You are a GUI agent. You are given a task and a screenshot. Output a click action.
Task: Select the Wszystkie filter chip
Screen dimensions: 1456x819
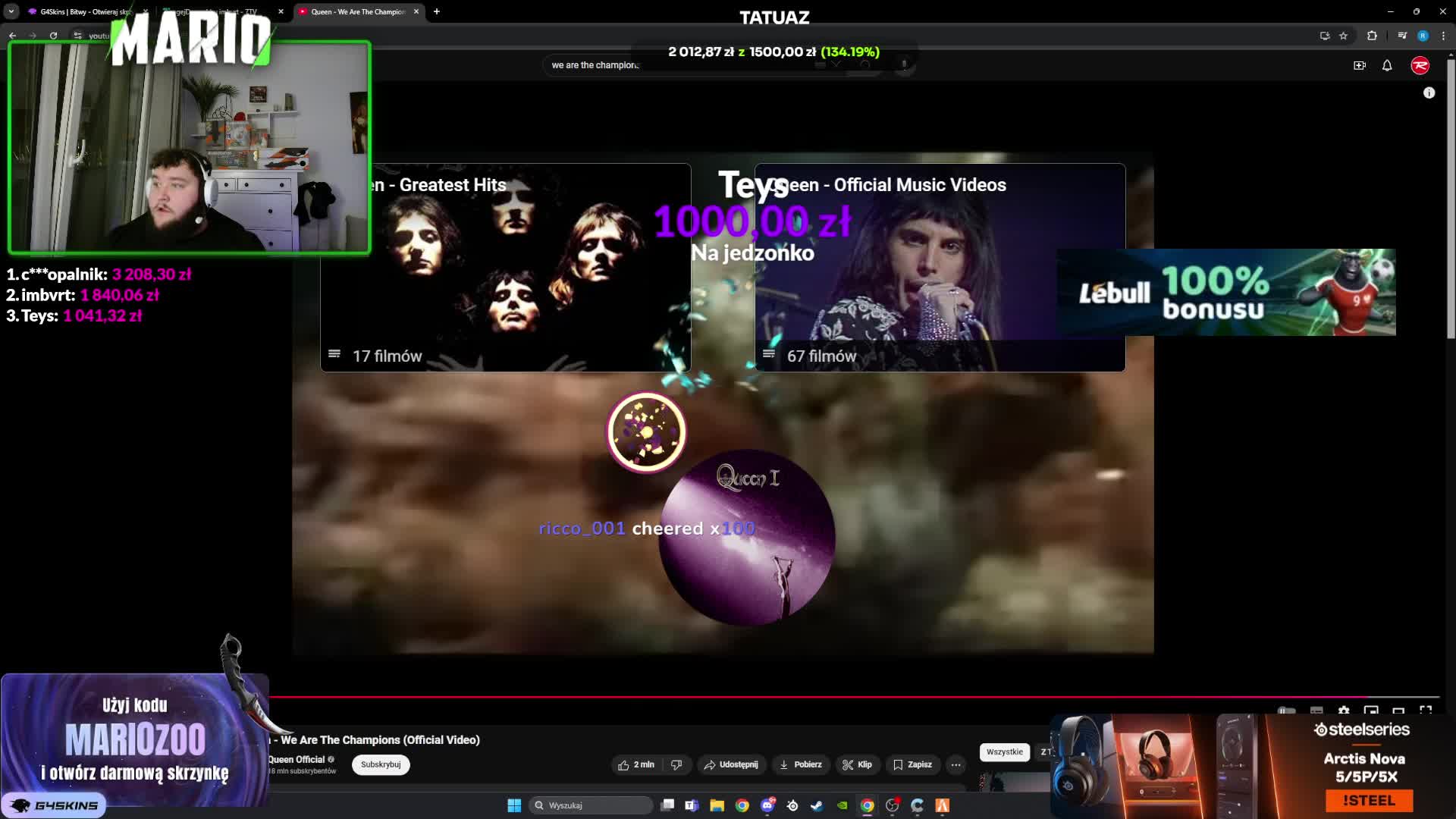[x=1005, y=752]
